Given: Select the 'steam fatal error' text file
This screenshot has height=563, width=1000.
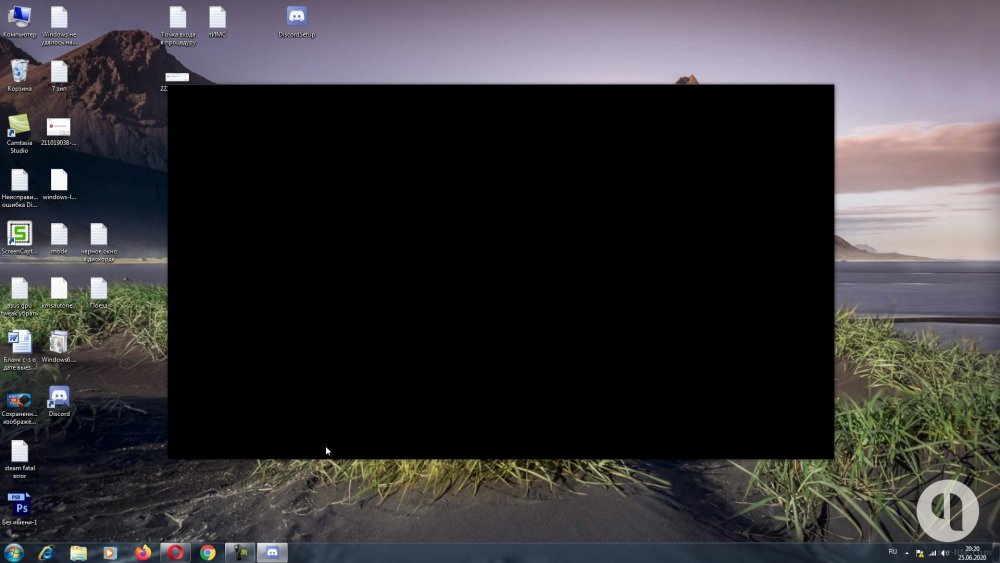Looking at the screenshot, I should coord(19,452).
